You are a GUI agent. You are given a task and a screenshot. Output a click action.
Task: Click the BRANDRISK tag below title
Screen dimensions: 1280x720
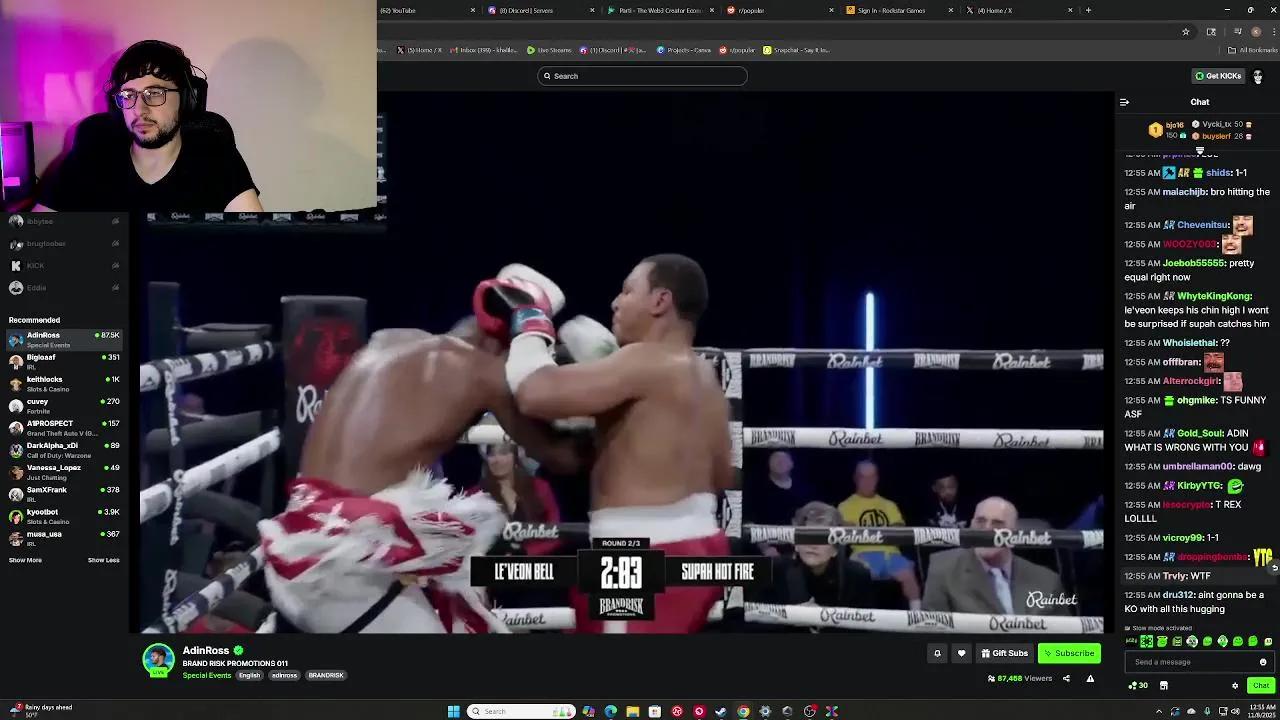click(x=326, y=675)
